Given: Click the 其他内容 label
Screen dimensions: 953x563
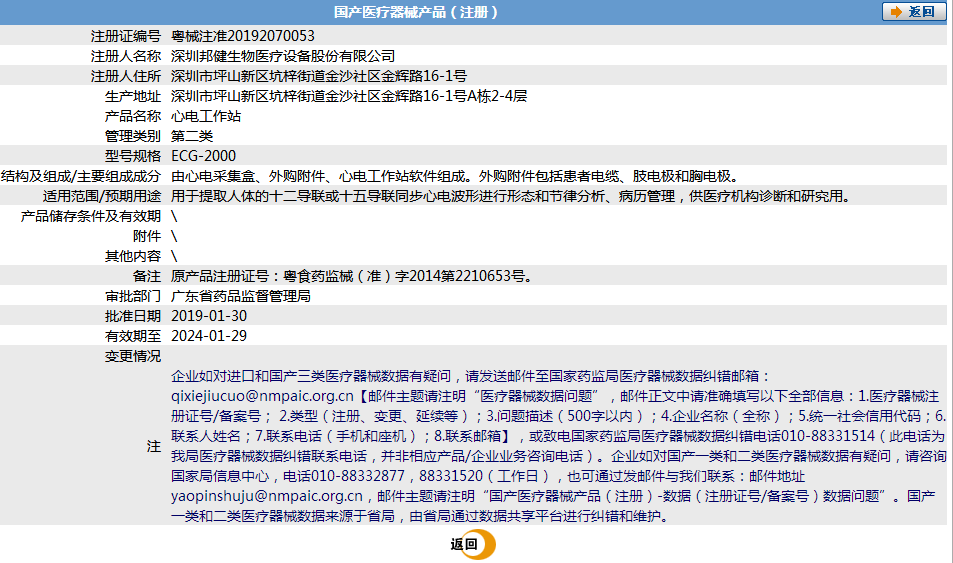Looking at the screenshot, I should pyautogui.click(x=132, y=257).
